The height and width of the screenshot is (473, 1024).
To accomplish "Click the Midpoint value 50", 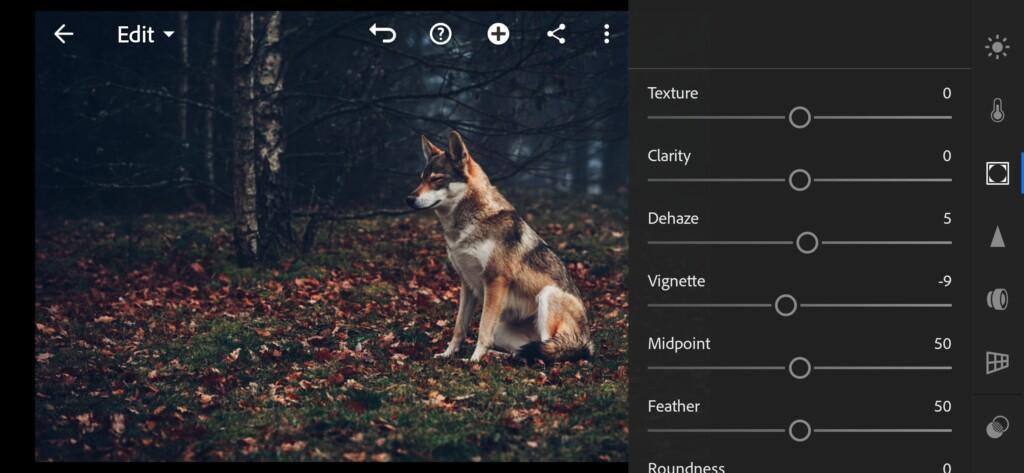I will (x=942, y=344).
